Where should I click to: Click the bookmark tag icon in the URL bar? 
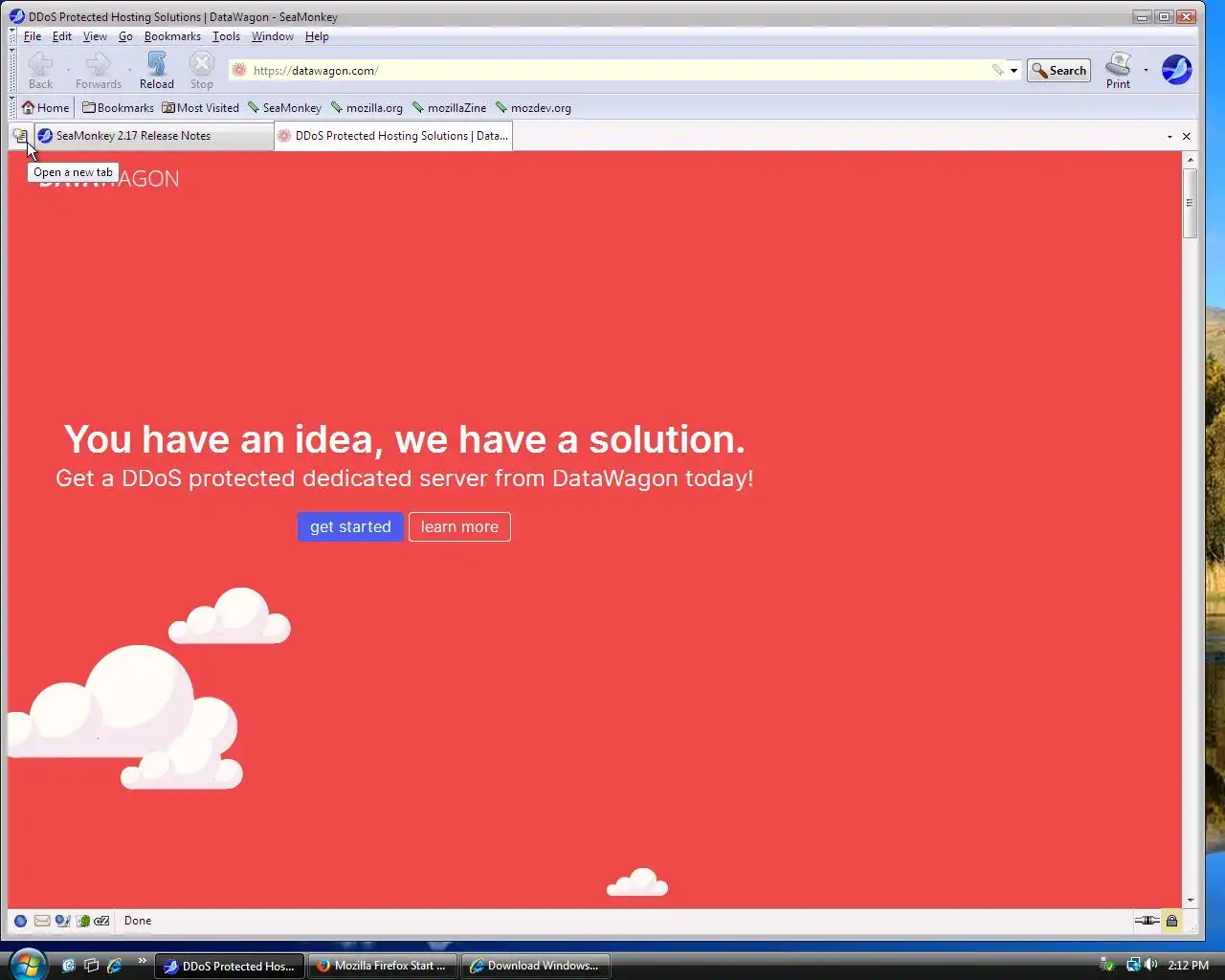tap(997, 70)
